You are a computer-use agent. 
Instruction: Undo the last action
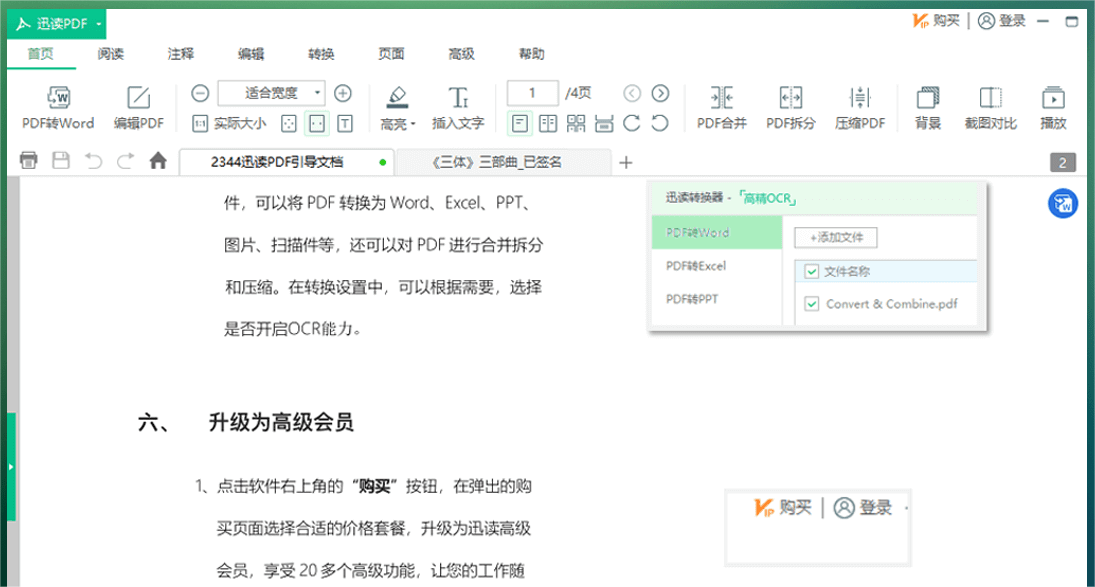click(x=93, y=161)
